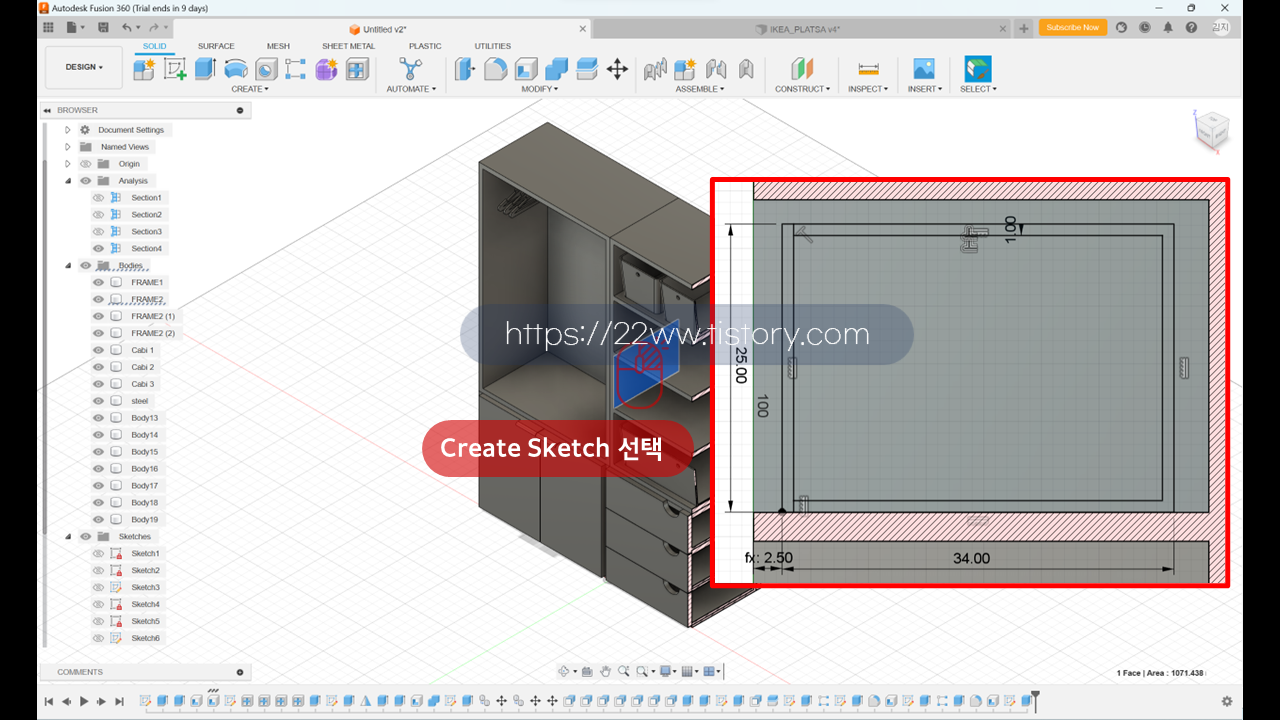Select the Revolve tool
Image resolution: width=1280 pixels, height=720 pixels.
[x=236, y=69]
